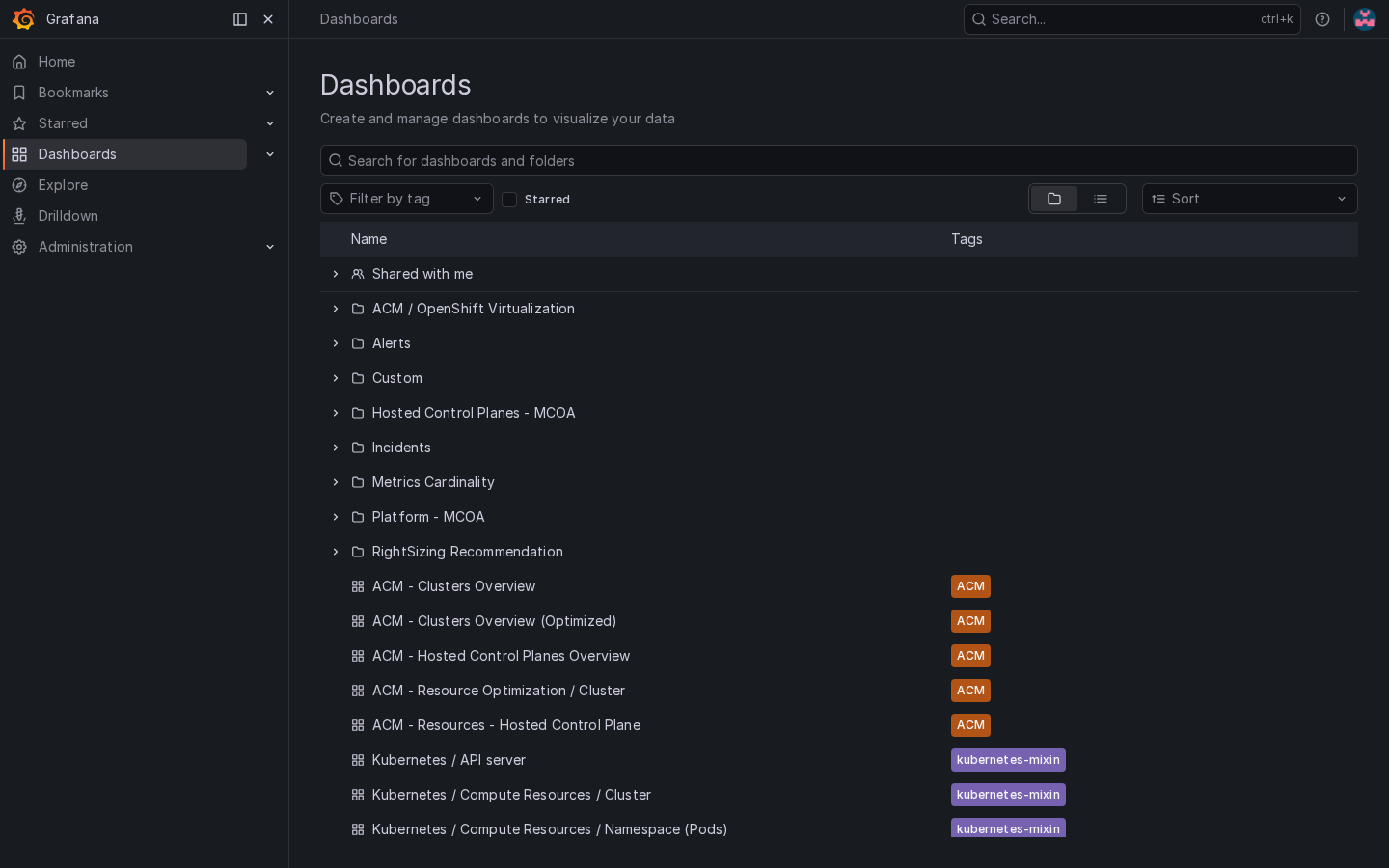This screenshot has height=868, width=1389.
Task: Open the ACM - Clusters Overview (Optimized) dashboard
Action: pyautogui.click(x=494, y=621)
